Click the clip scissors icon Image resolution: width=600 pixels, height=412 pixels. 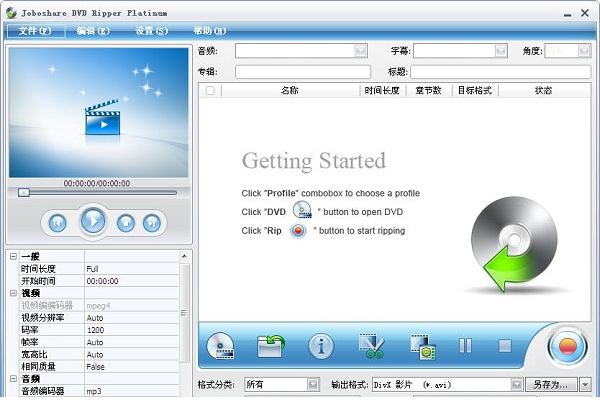point(372,346)
